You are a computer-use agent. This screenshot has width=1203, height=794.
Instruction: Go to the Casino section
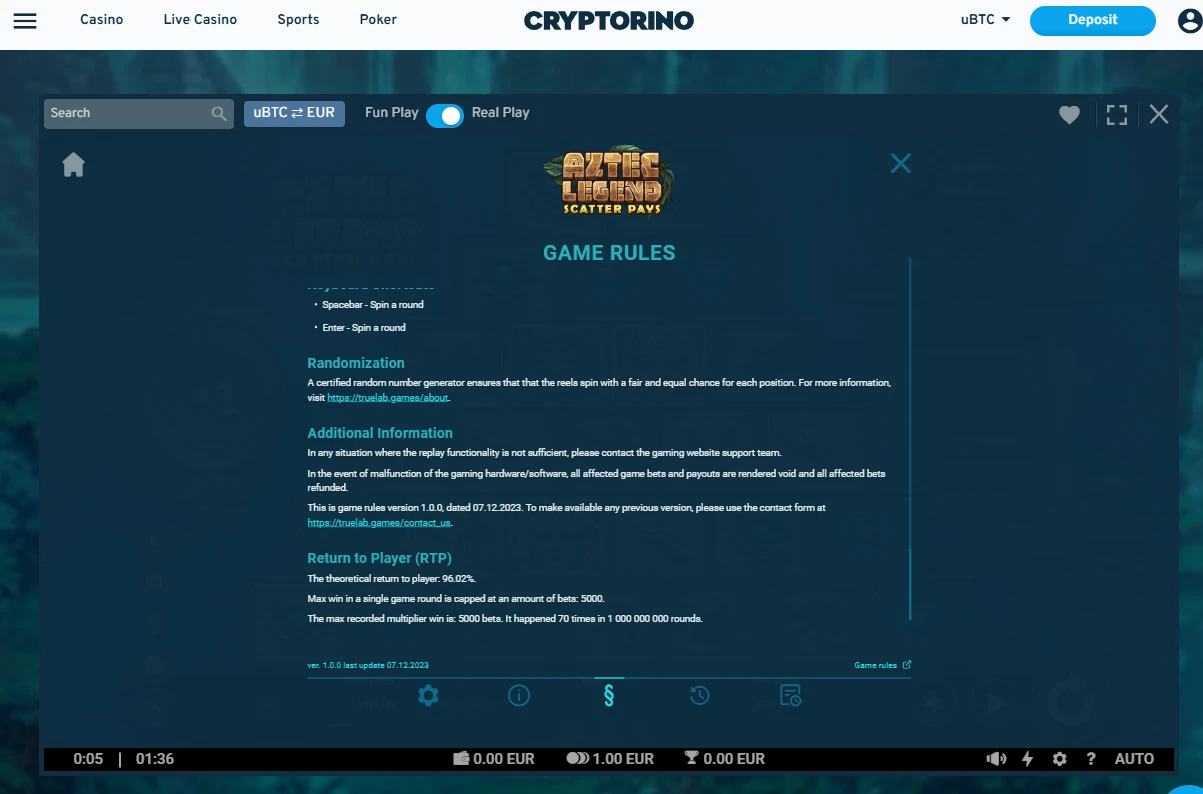click(x=101, y=19)
